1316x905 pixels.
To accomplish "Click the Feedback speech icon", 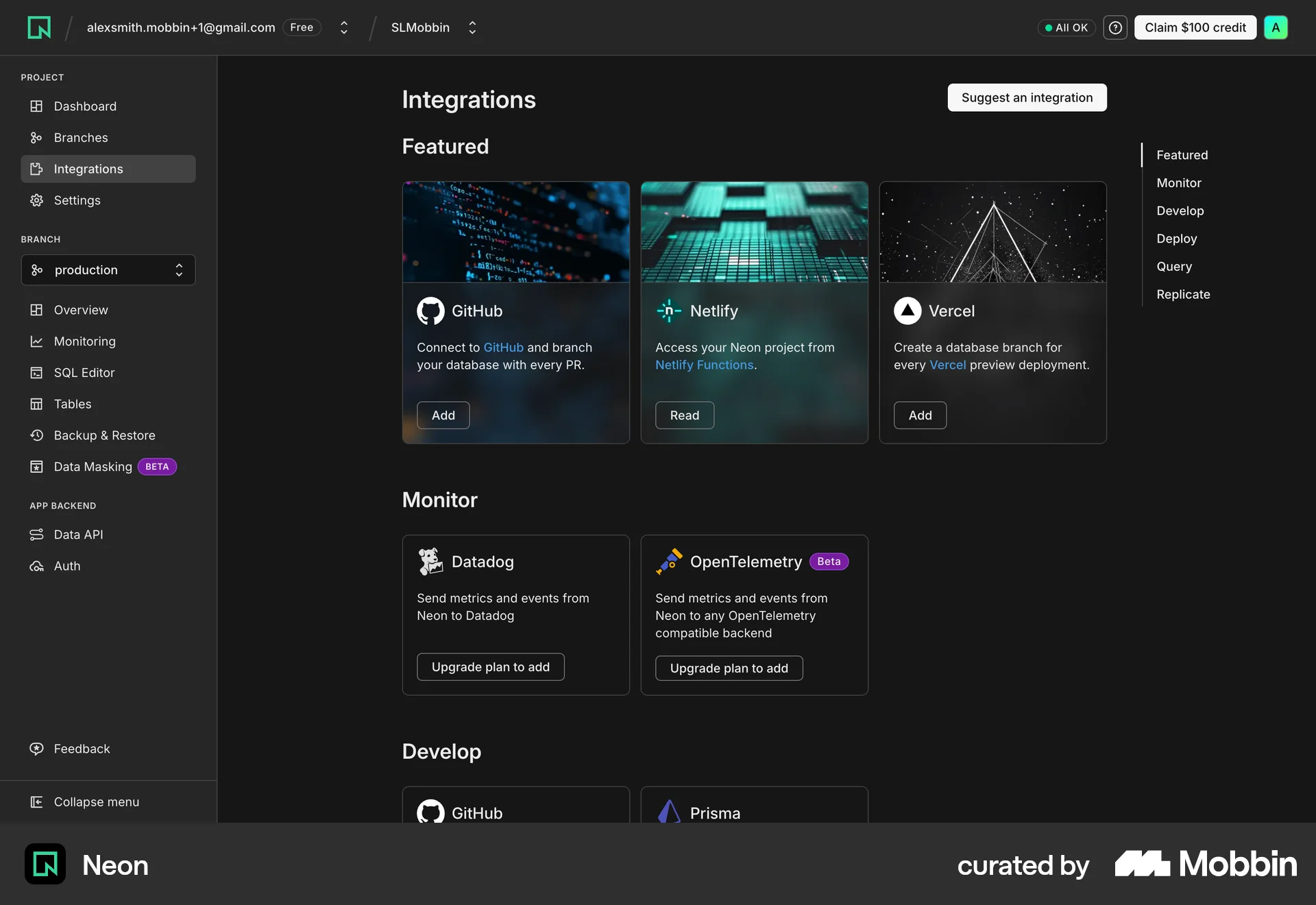I will [36, 749].
